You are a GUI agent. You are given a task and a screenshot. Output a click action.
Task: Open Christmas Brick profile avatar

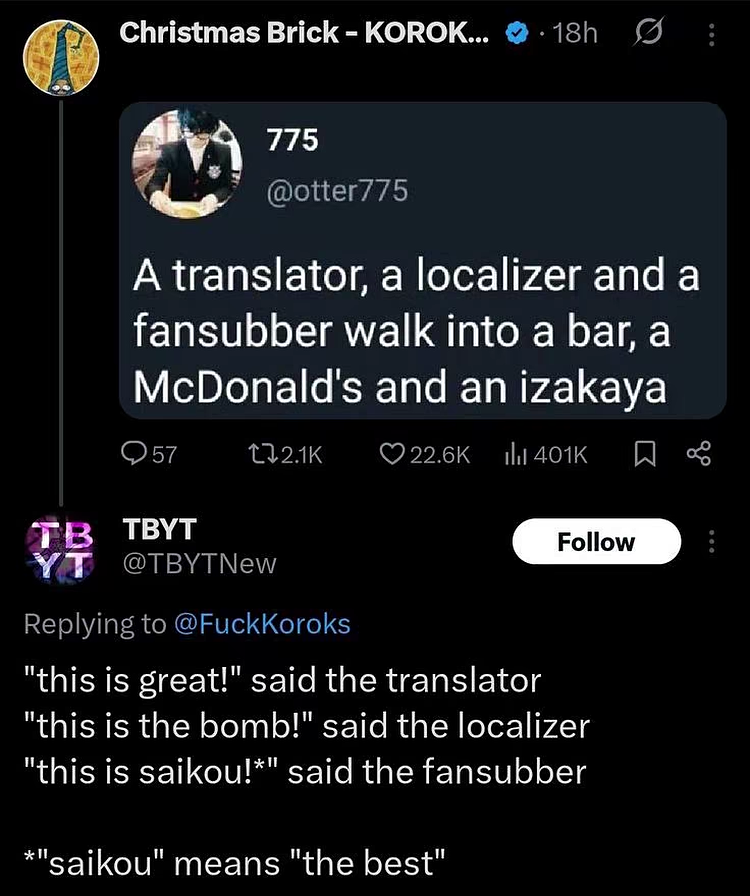point(60,56)
